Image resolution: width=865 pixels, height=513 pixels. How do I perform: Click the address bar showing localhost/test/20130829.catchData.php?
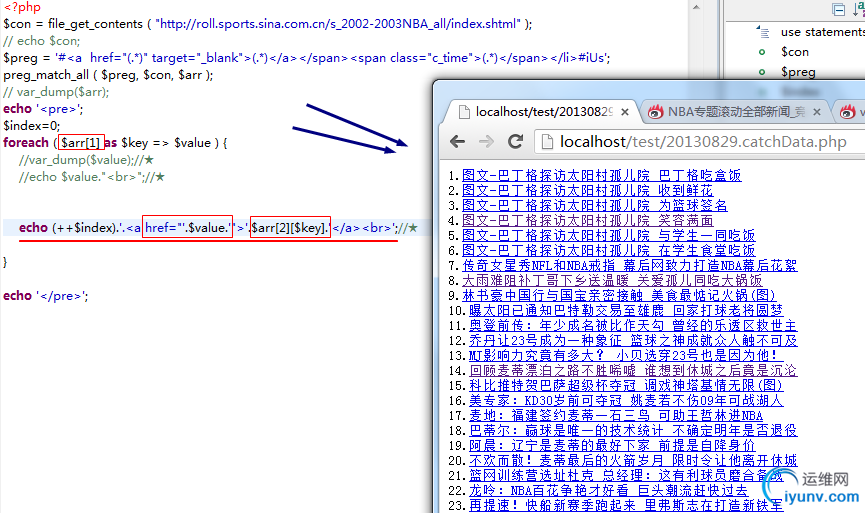tap(701, 142)
